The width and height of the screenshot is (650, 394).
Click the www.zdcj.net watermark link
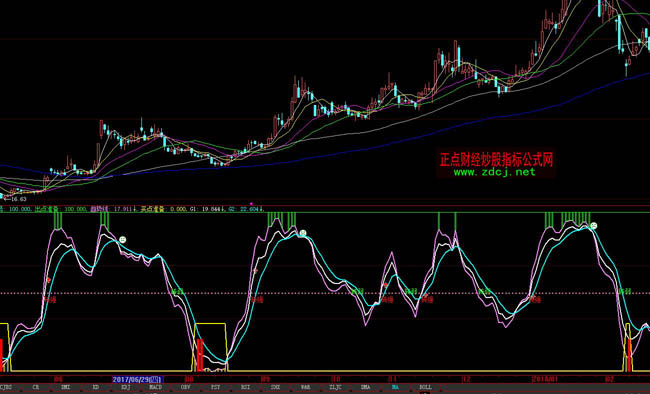pyautogui.click(x=495, y=172)
